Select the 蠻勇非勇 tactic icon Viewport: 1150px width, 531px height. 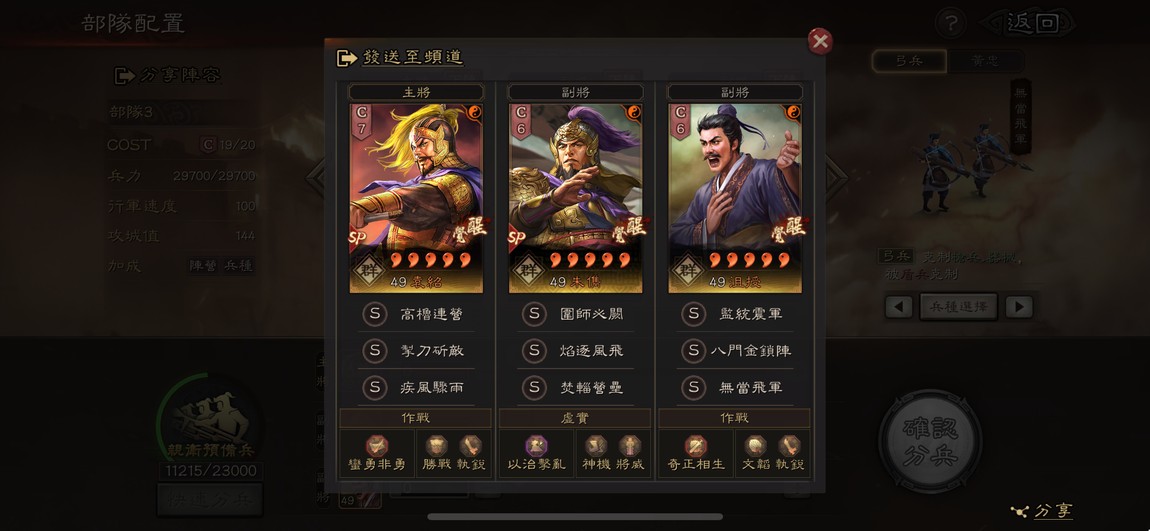[x=377, y=445]
